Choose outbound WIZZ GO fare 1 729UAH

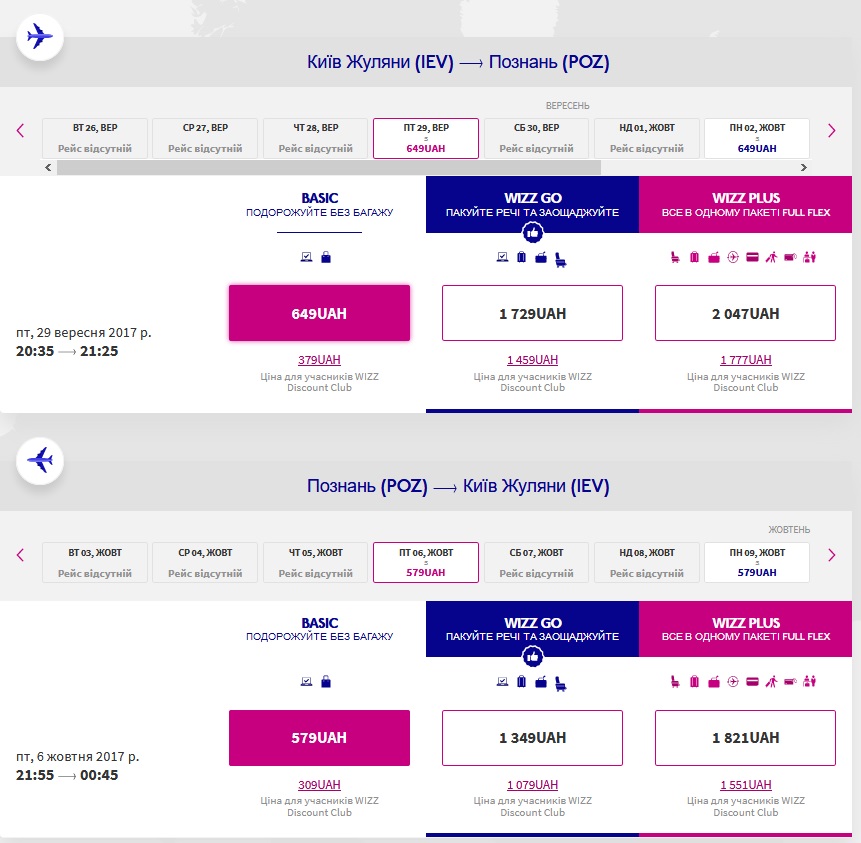point(532,313)
